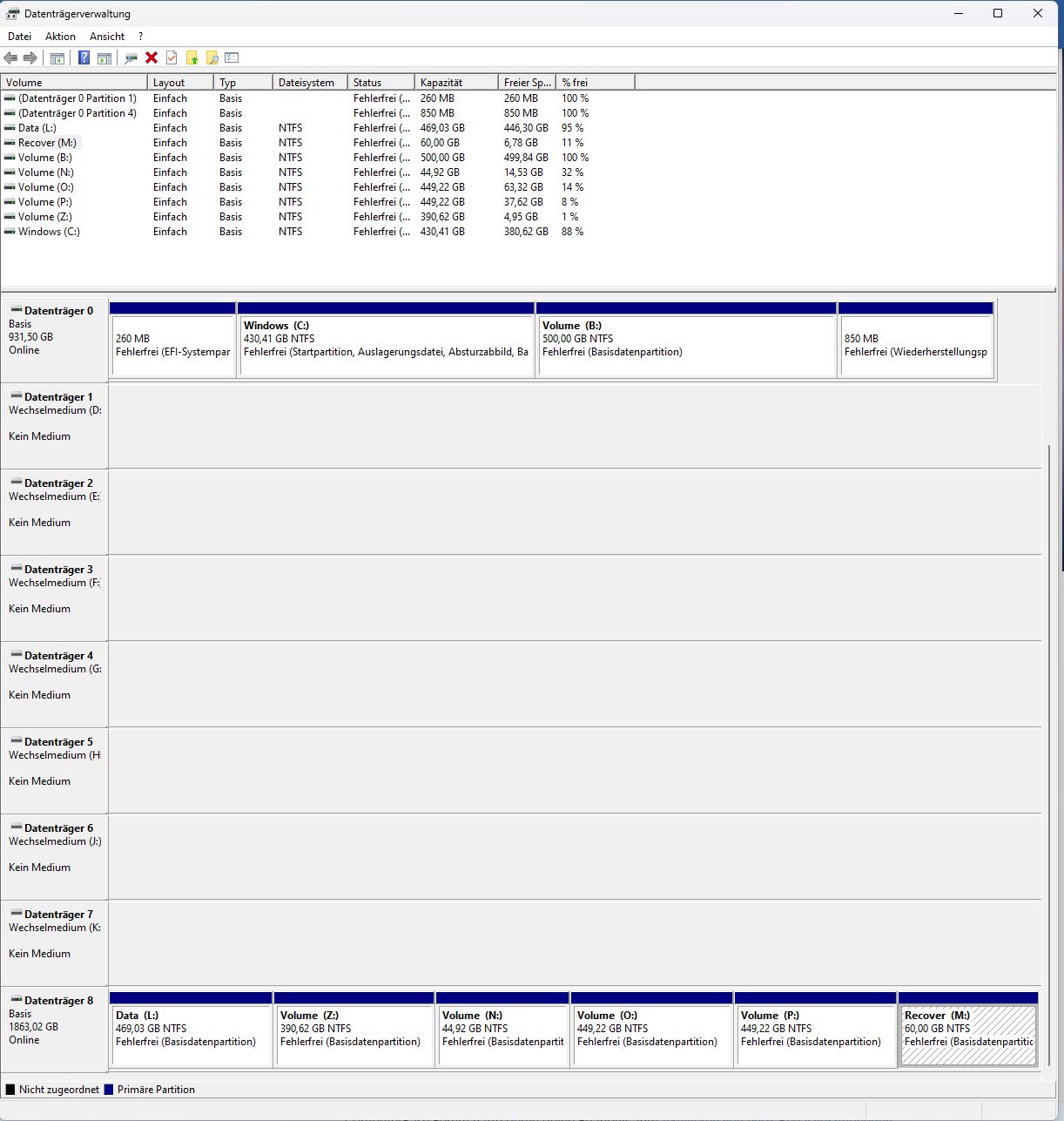This screenshot has height=1121, width=1064.
Task: Sort by the % frei column header
Action: (596, 82)
